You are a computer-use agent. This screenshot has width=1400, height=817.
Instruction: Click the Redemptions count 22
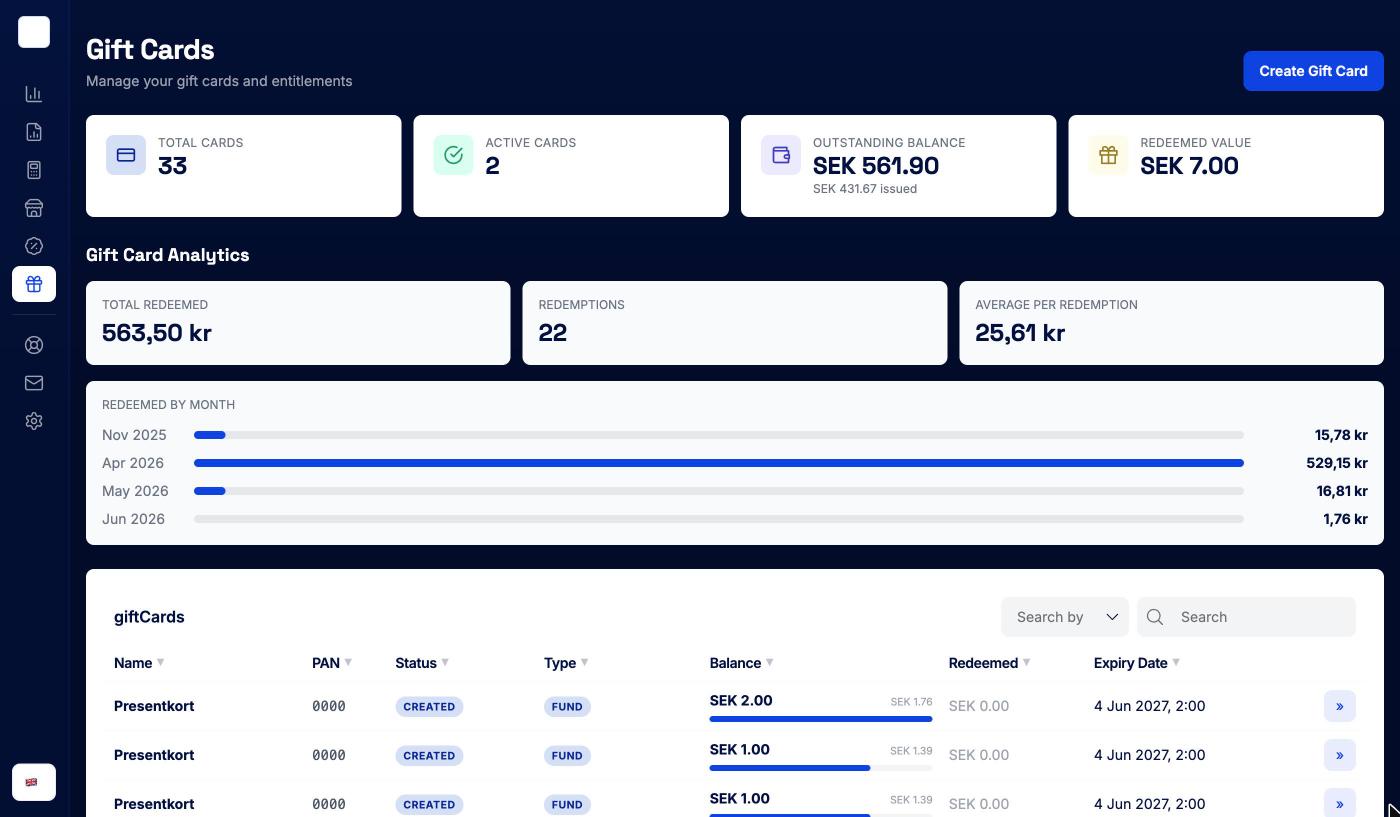point(553,333)
